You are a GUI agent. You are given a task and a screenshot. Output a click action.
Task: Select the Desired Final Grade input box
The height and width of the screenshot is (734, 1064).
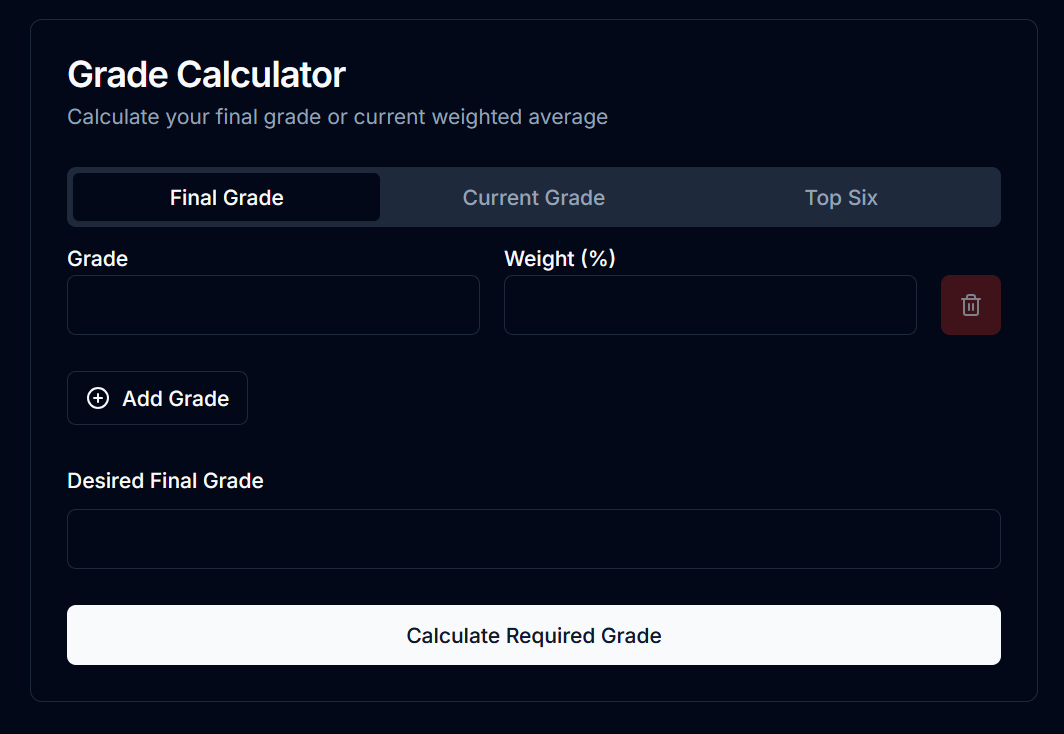click(533, 538)
